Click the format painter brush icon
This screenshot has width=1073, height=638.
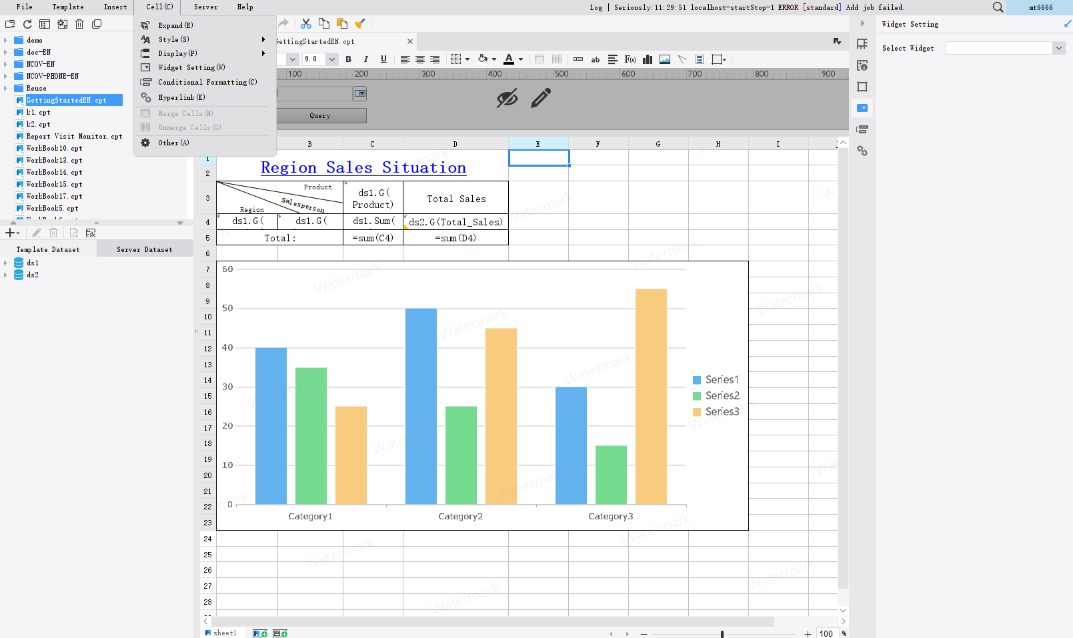click(360, 24)
